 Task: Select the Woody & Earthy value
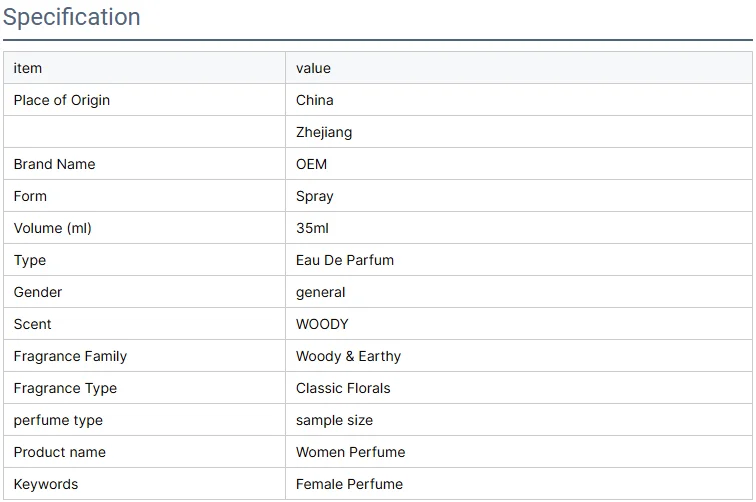click(x=348, y=356)
